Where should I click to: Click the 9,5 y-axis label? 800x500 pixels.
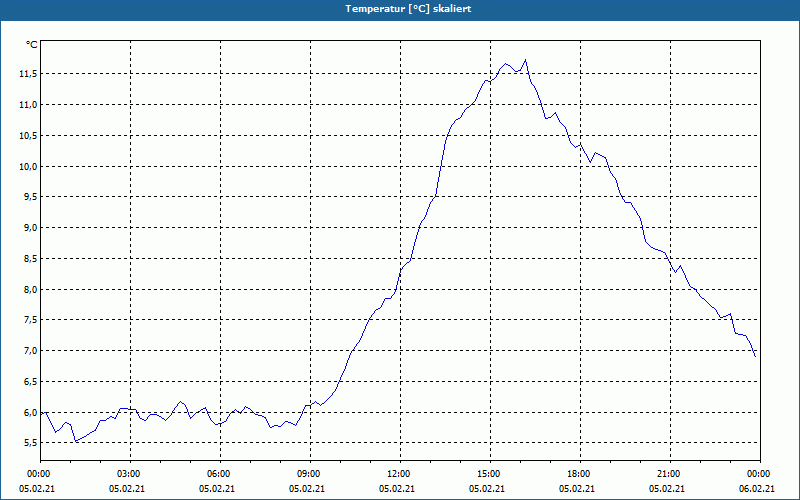(30, 197)
